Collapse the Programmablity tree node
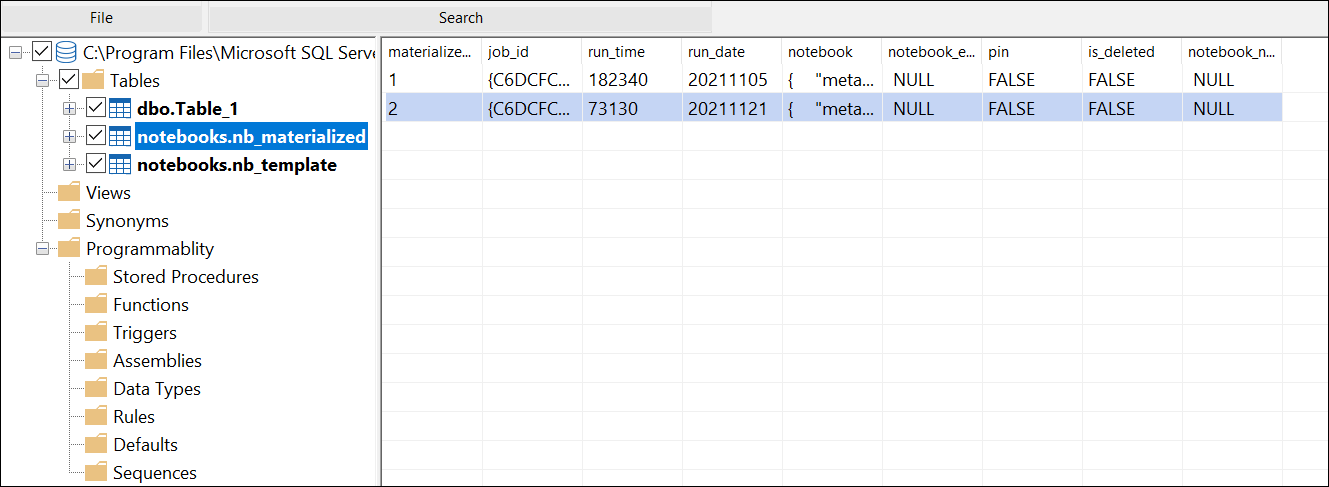This screenshot has width=1329, height=487. coord(43,248)
